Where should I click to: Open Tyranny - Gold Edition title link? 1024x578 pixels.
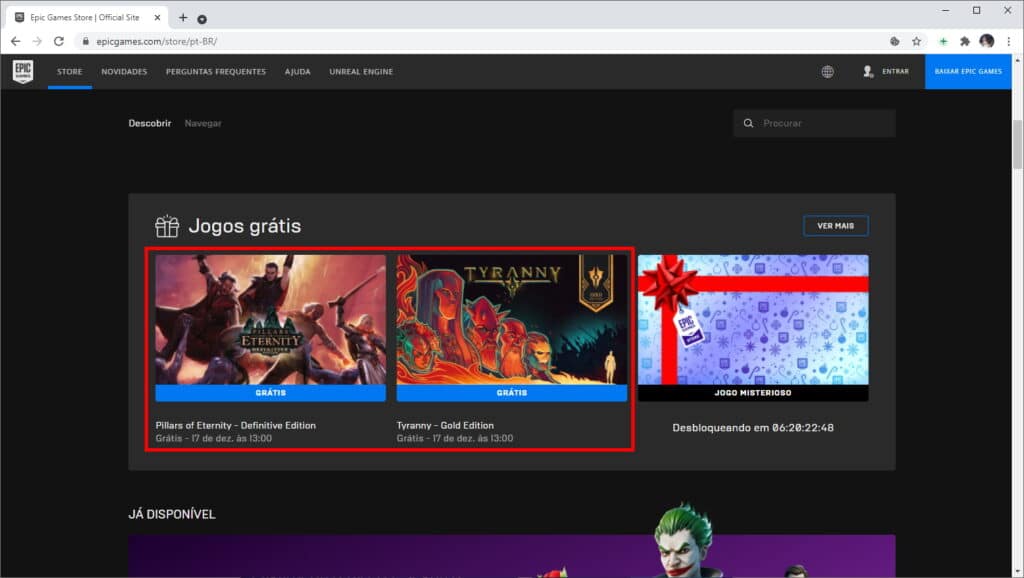pyautogui.click(x=445, y=425)
